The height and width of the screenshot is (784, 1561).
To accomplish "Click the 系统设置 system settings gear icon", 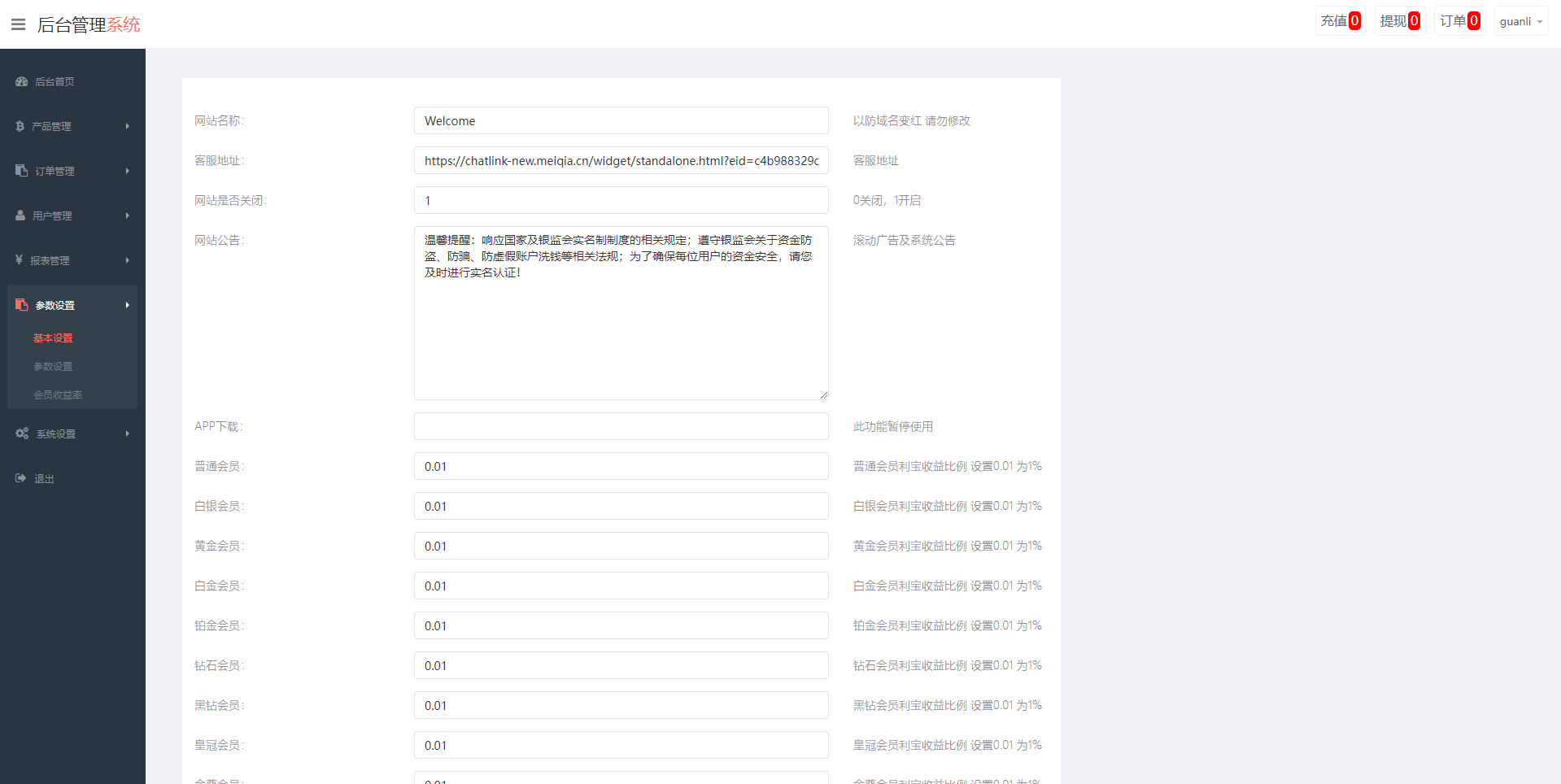I will [x=22, y=433].
